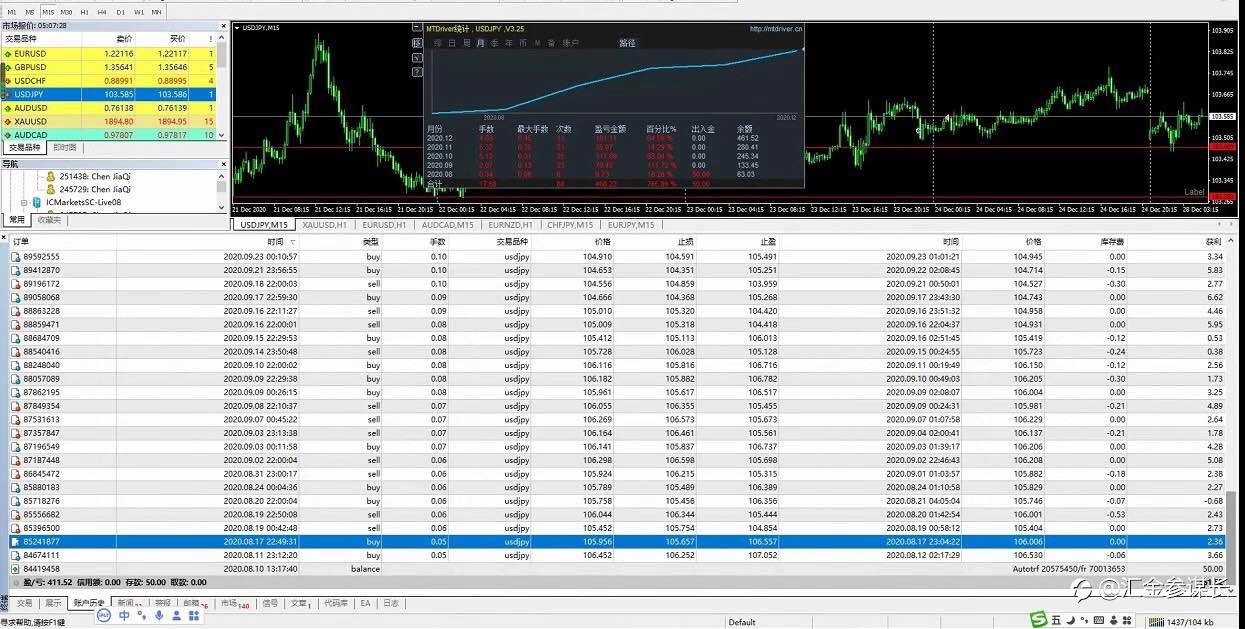Click the USDCHF symbol arrow icon
The height and width of the screenshot is (629, 1245).
click(8, 80)
